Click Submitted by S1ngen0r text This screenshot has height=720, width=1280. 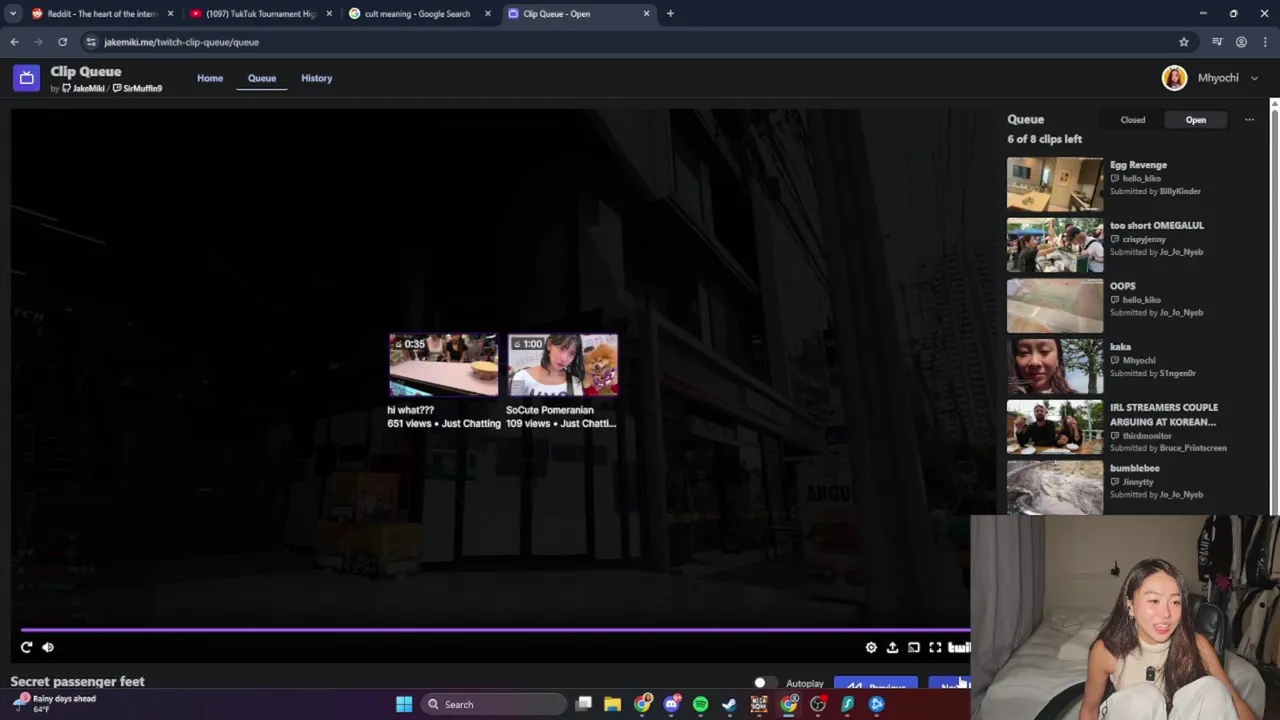(1153, 373)
